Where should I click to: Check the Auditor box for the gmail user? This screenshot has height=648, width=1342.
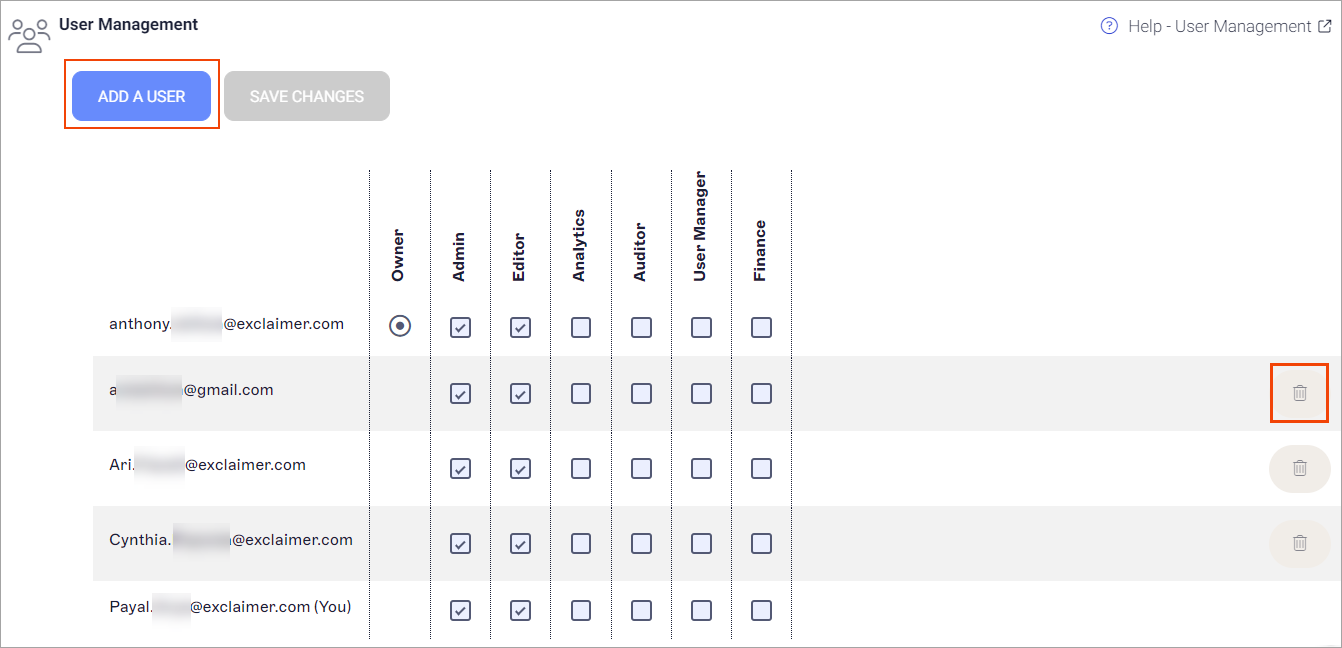coord(641,393)
